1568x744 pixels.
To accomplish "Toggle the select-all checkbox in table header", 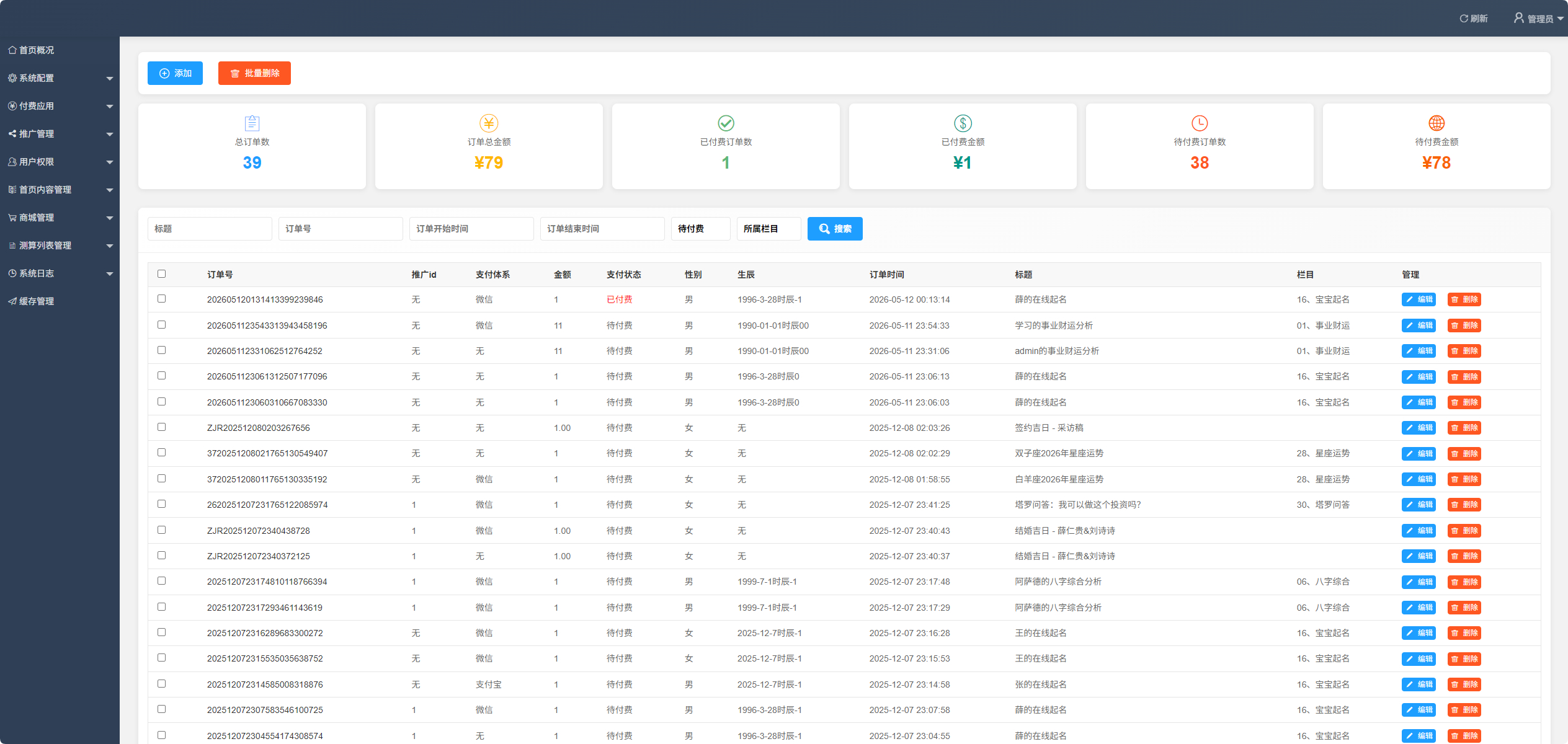I will point(162,273).
